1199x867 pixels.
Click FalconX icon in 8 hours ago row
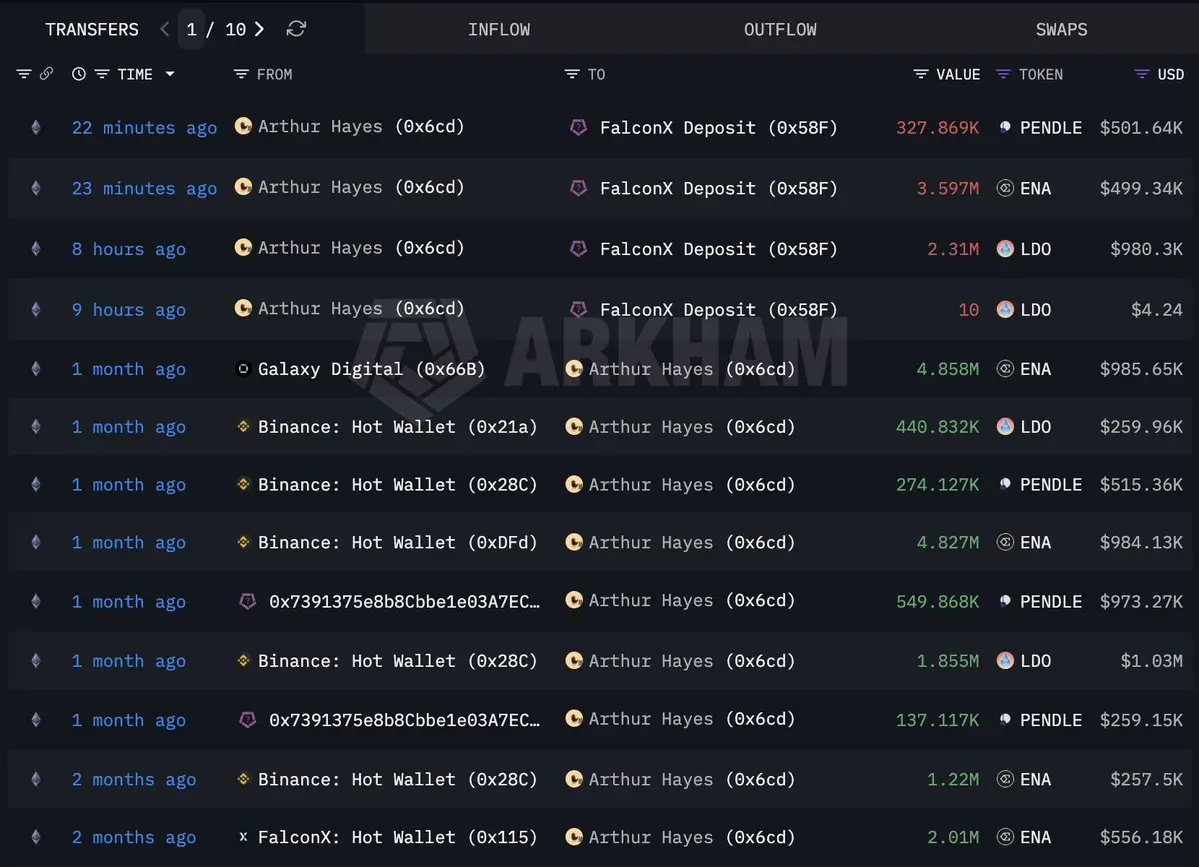pos(579,248)
